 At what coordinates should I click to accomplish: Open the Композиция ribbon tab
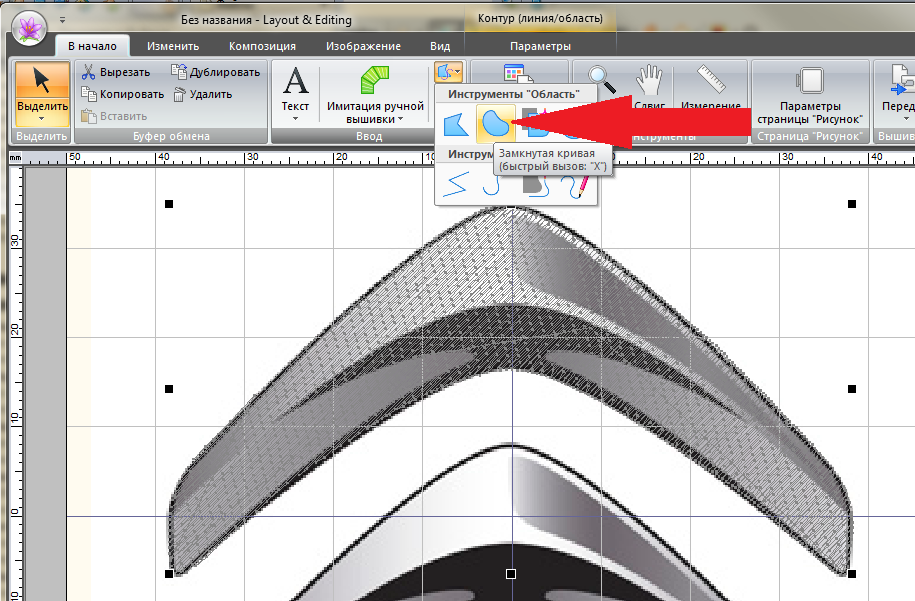click(262, 46)
